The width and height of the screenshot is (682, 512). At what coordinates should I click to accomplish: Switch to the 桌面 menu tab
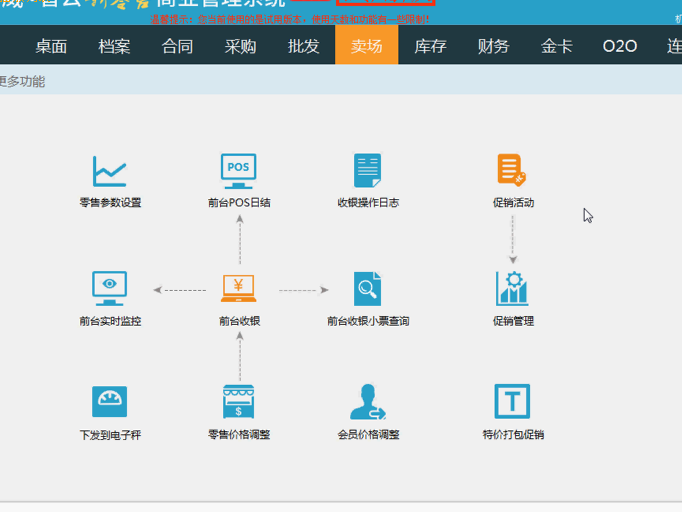(51, 46)
